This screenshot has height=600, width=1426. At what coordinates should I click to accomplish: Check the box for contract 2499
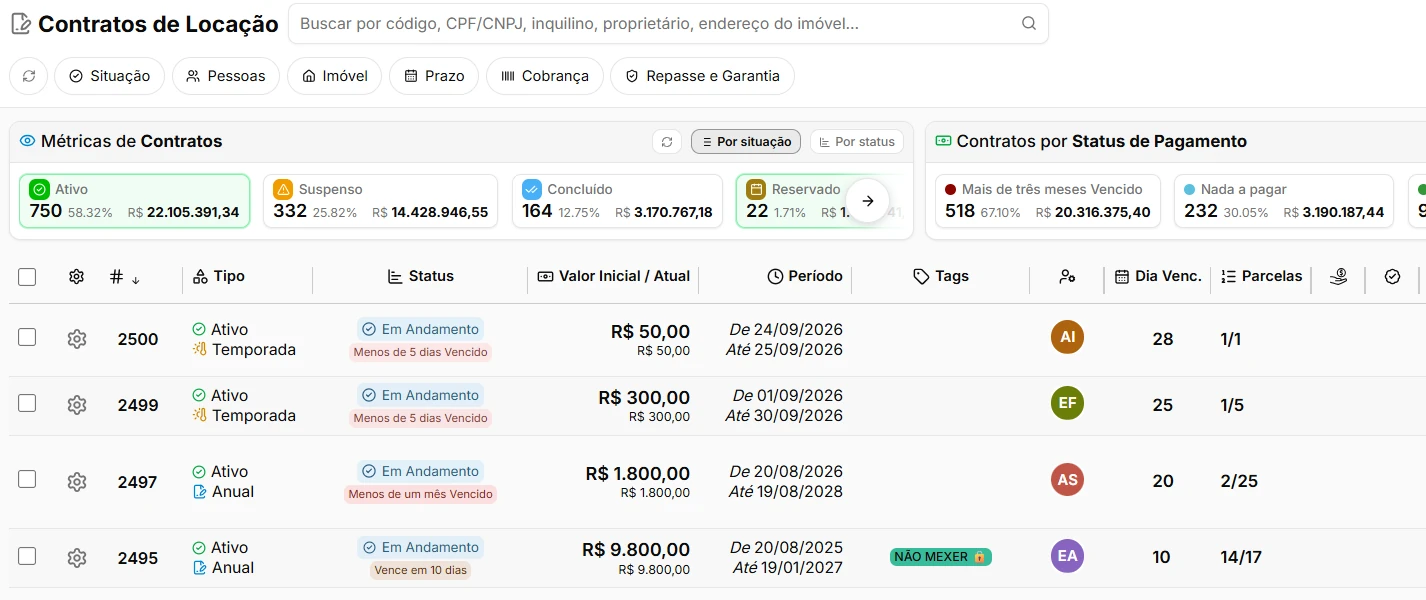click(27, 403)
